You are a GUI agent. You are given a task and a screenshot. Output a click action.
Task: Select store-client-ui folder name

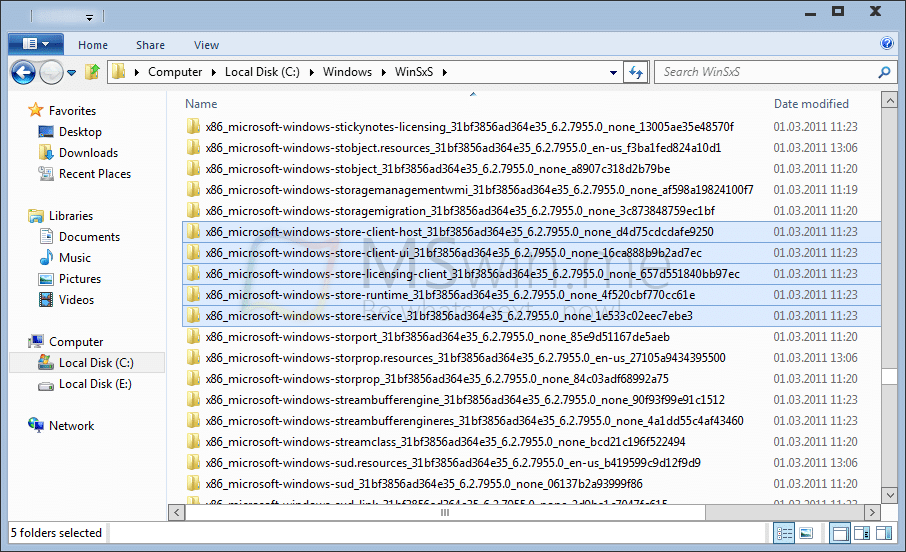pos(454,253)
